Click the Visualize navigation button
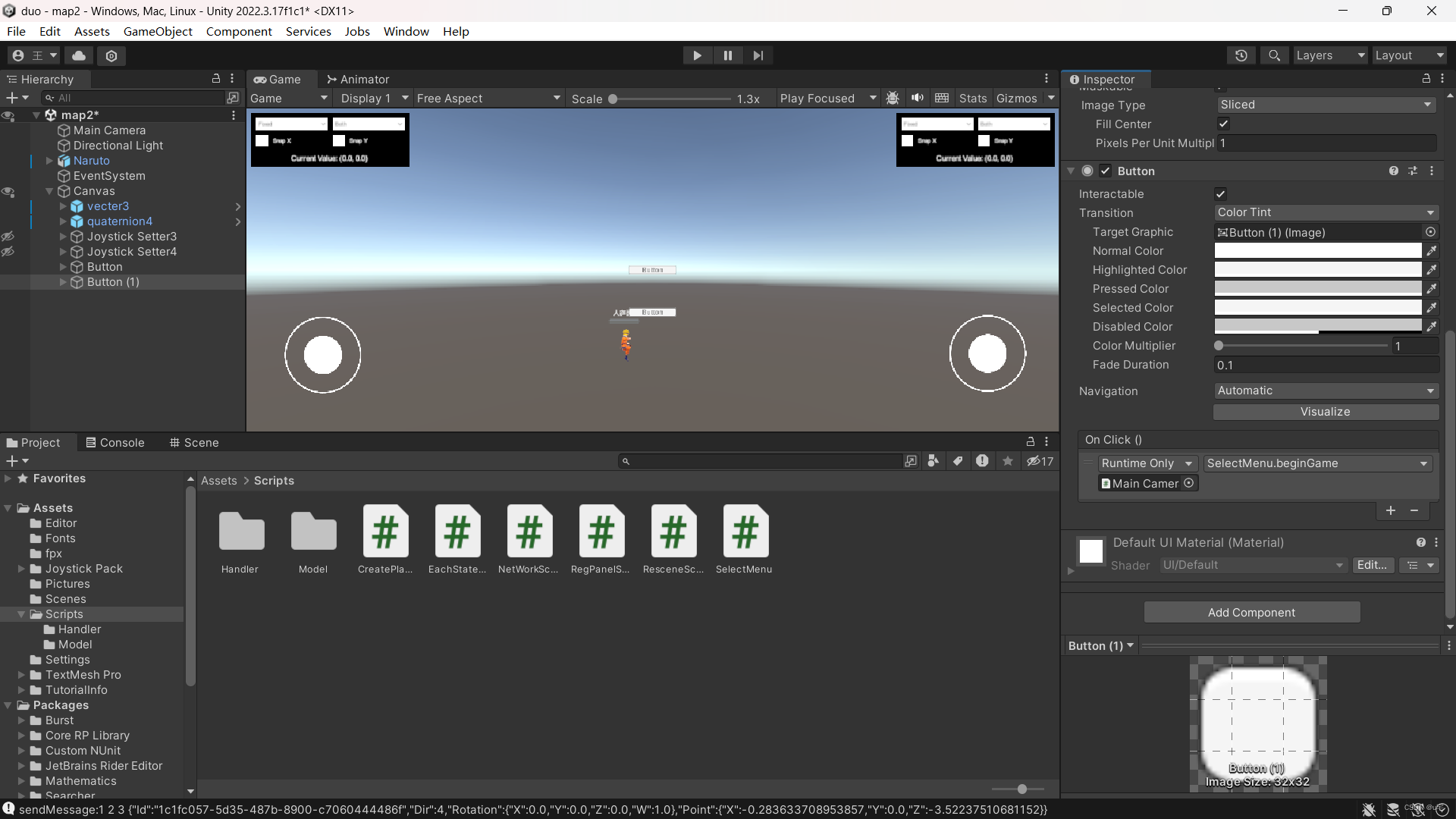Viewport: 1456px width, 819px height. pyautogui.click(x=1325, y=412)
